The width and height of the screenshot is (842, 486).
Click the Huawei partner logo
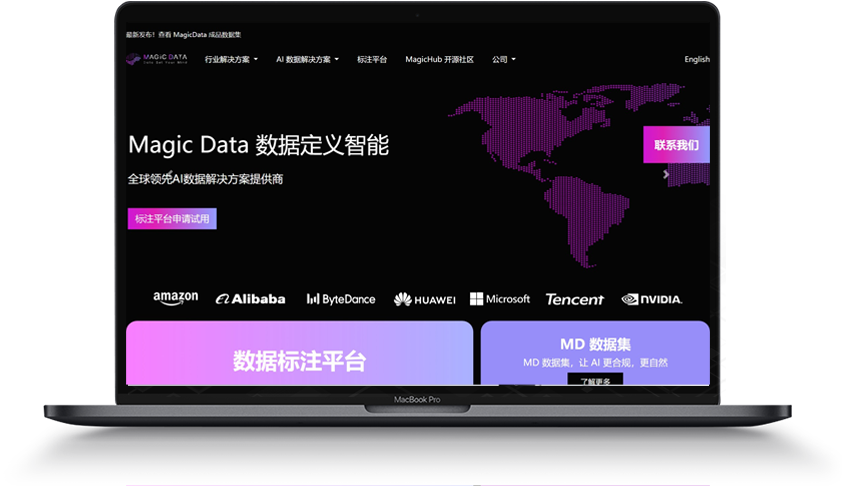424,299
